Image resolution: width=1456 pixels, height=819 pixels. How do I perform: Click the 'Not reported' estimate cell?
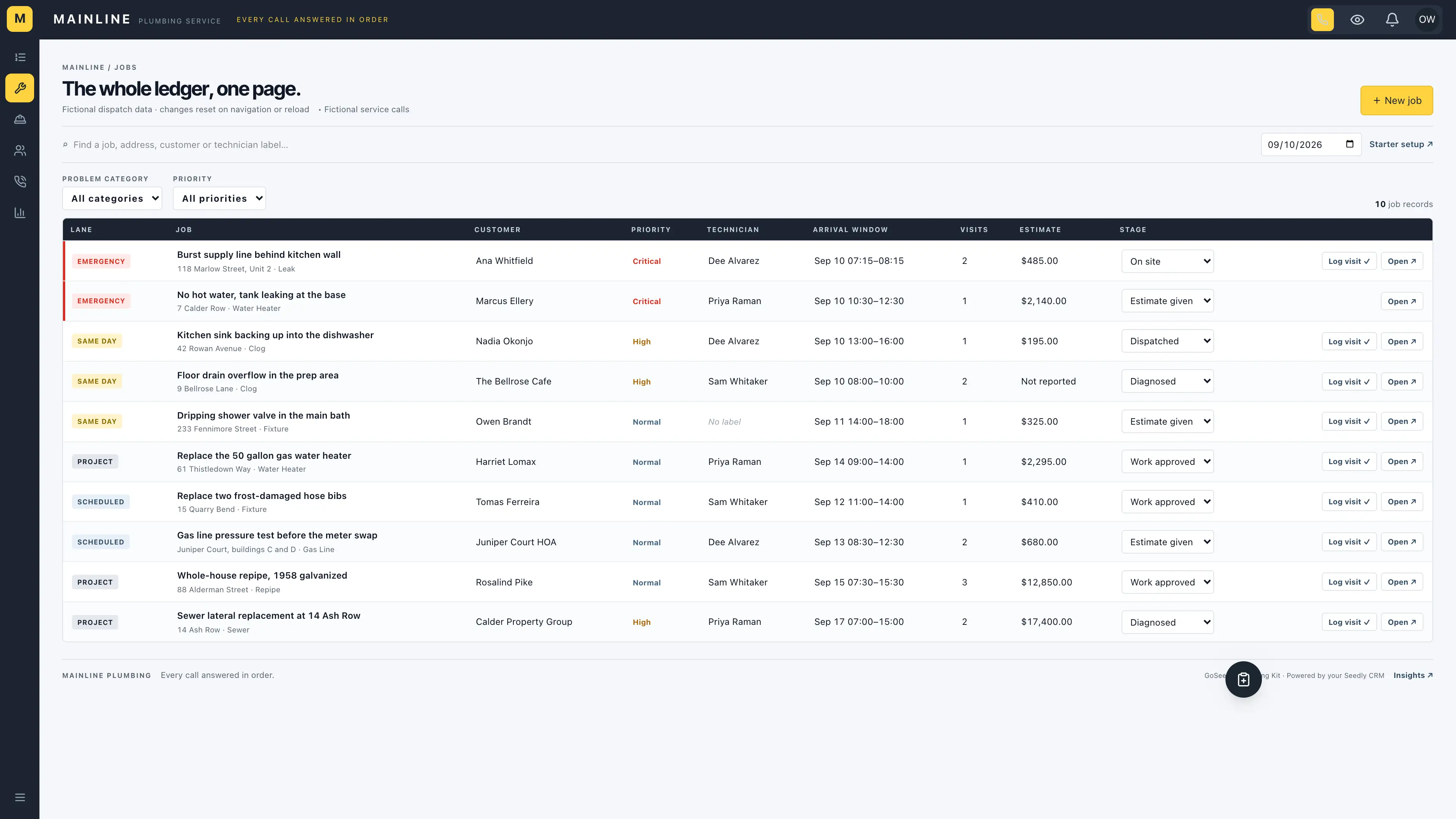click(x=1048, y=381)
